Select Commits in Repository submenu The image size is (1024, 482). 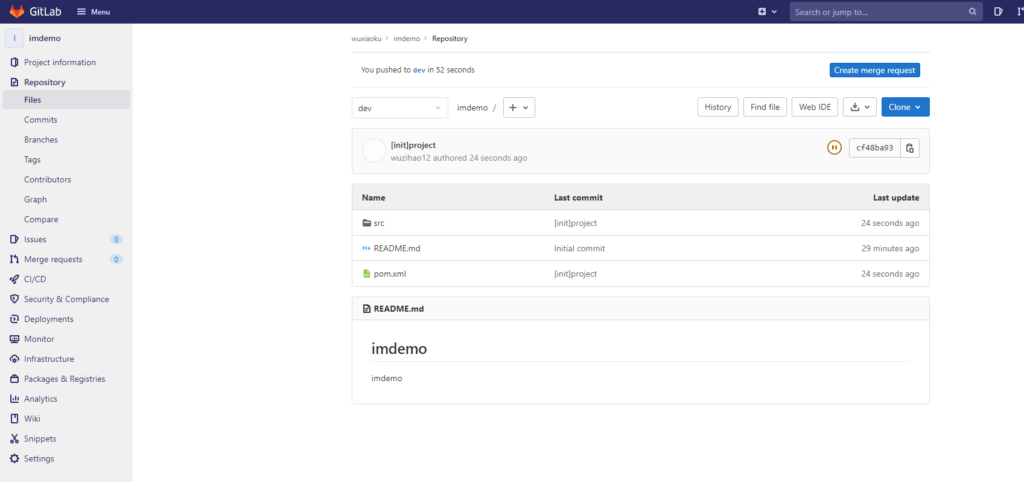[x=41, y=120]
